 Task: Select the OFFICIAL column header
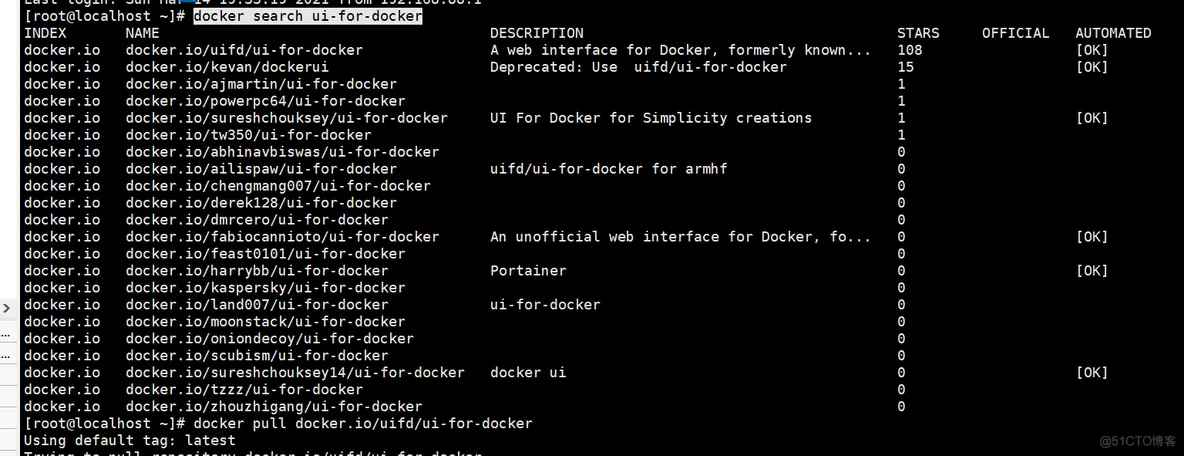pos(1016,33)
